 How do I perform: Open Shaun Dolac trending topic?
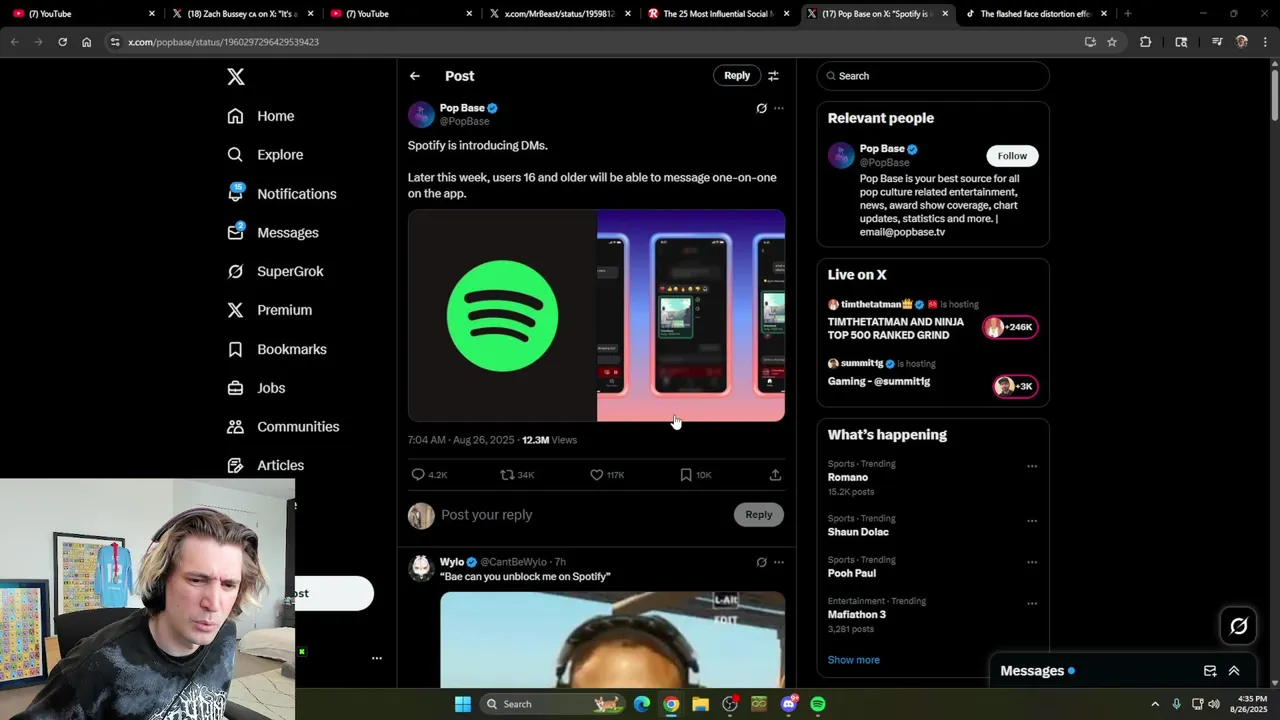coord(858,532)
